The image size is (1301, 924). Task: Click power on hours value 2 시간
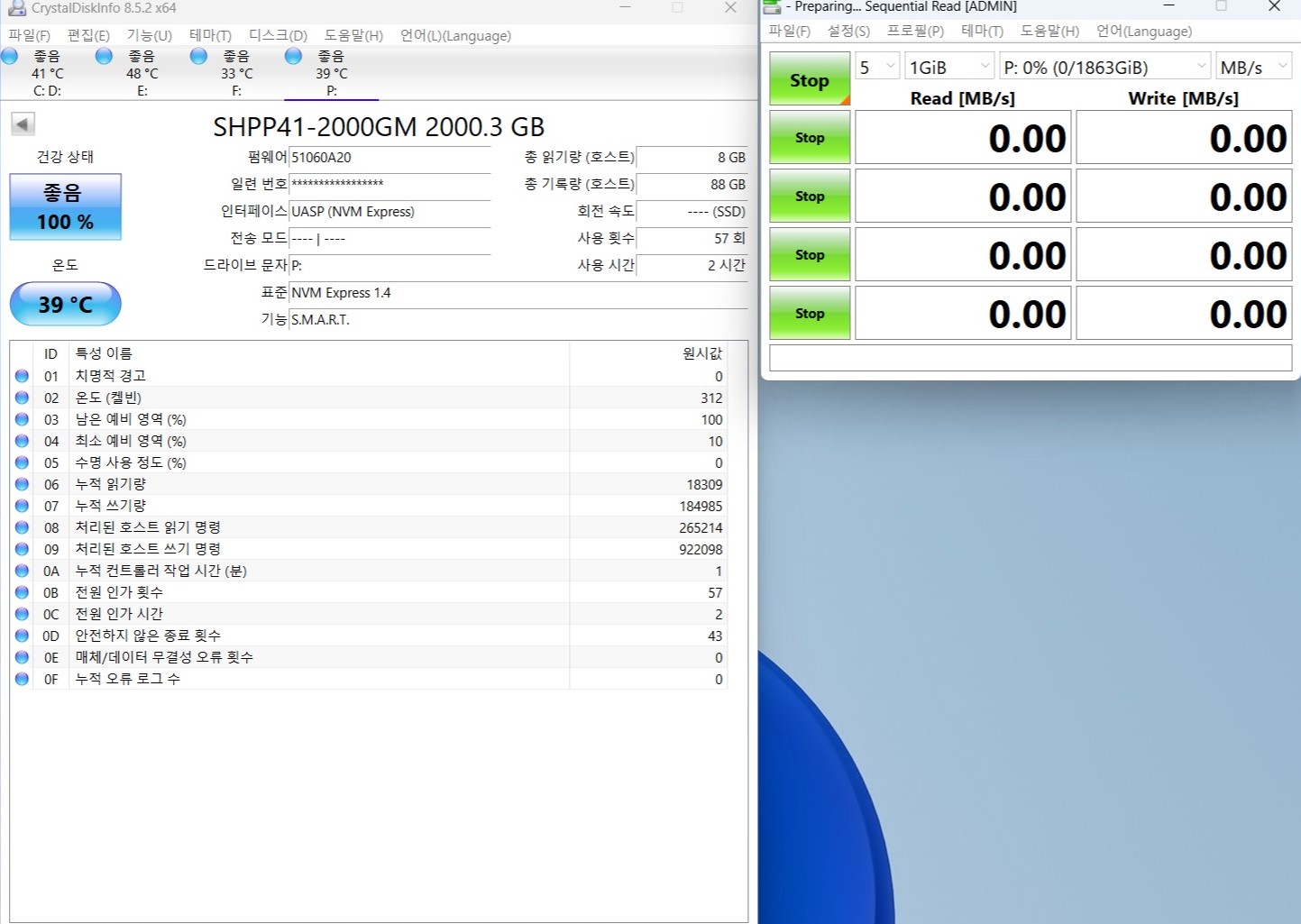(x=692, y=265)
